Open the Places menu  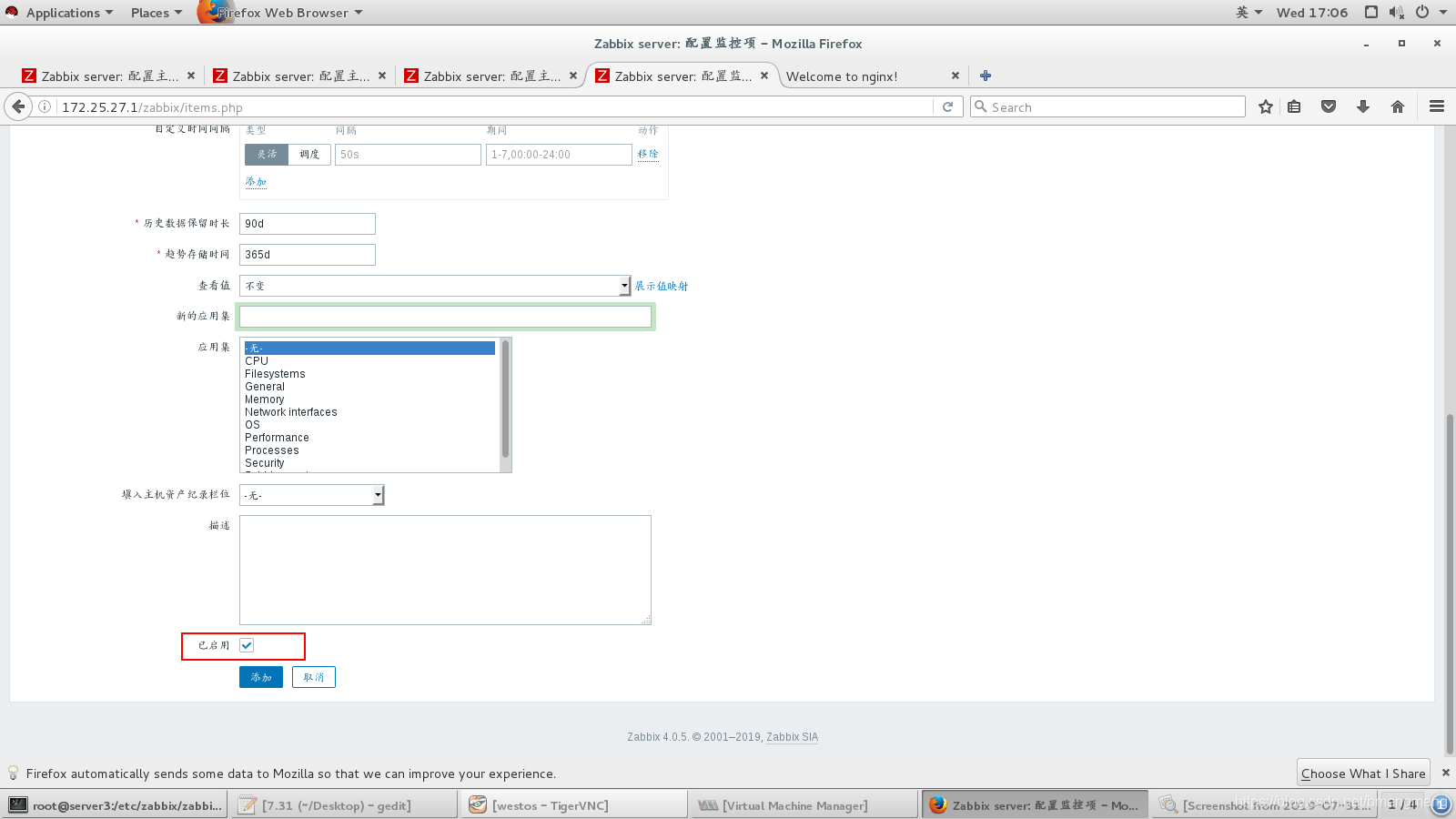[156, 12]
